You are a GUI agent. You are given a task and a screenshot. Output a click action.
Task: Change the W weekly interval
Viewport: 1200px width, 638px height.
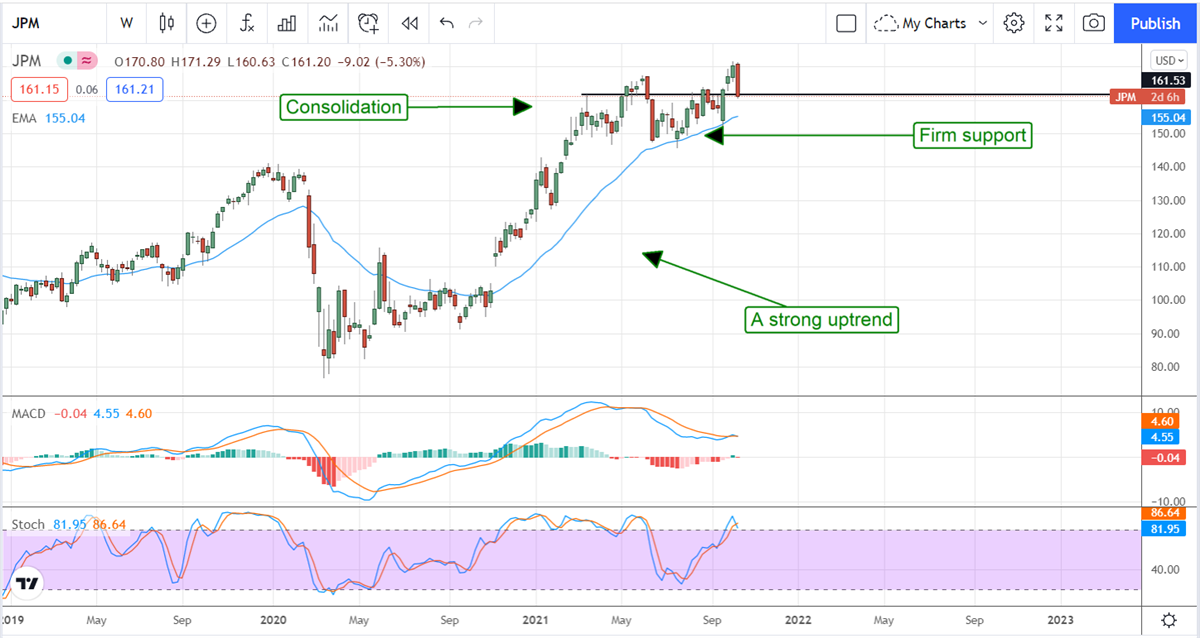click(x=126, y=22)
